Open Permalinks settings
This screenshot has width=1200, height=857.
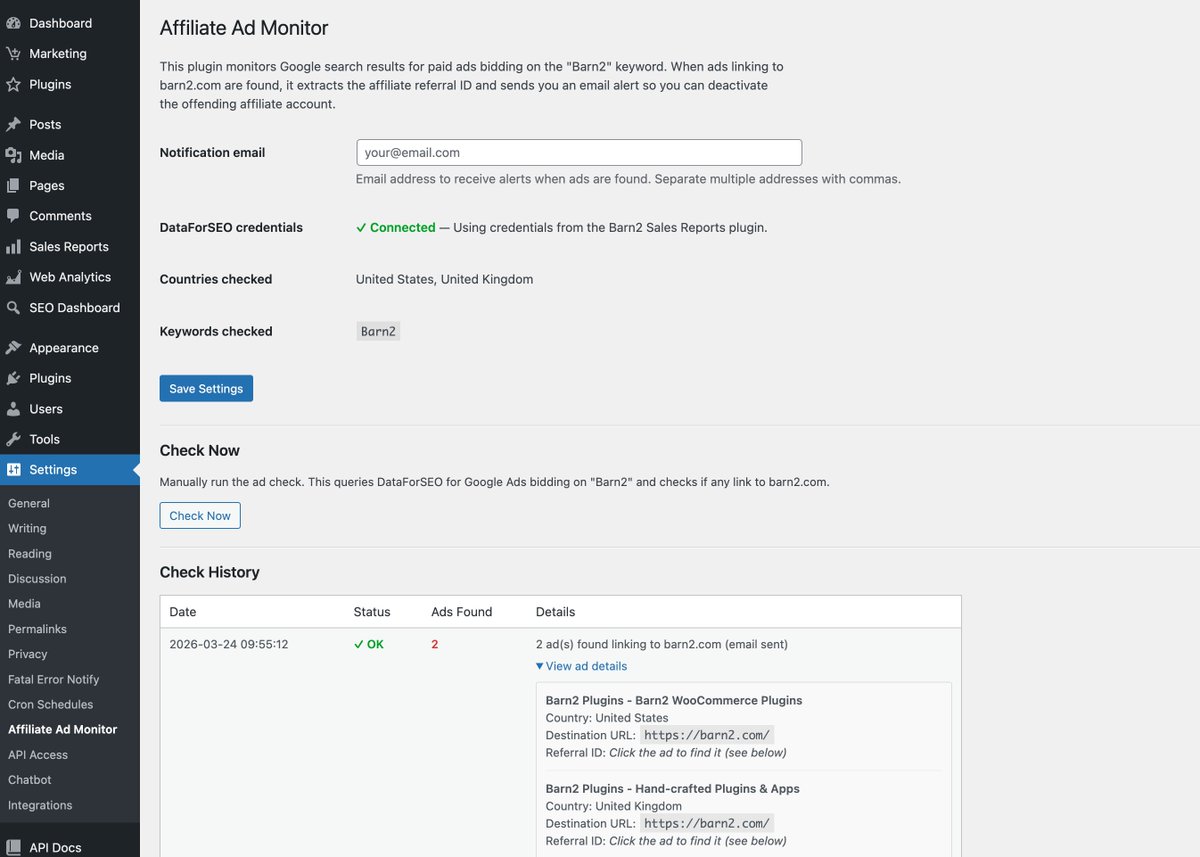click(x=37, y=629)
